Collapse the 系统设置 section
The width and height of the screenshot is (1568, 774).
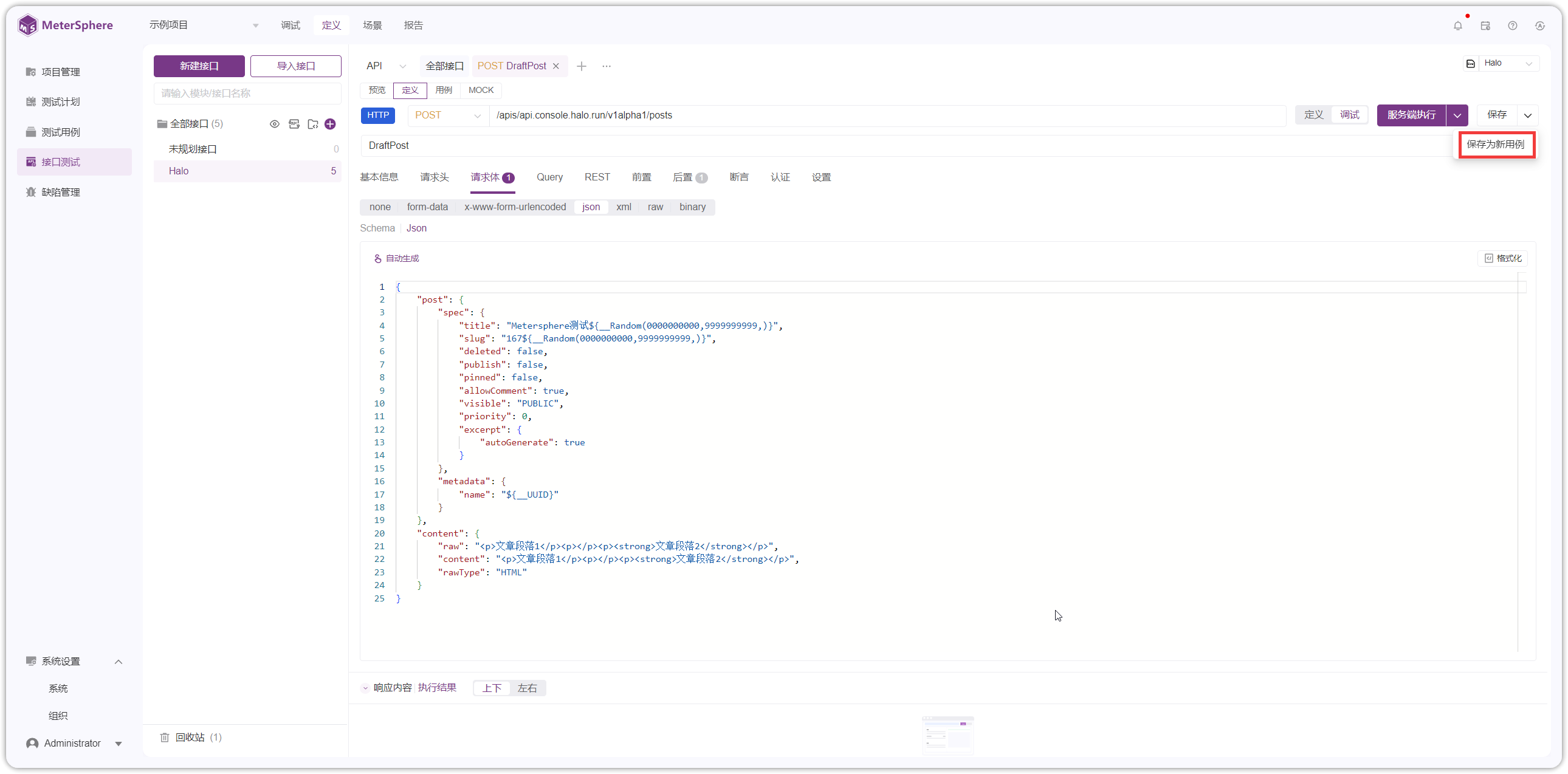(x=119, y=662)
